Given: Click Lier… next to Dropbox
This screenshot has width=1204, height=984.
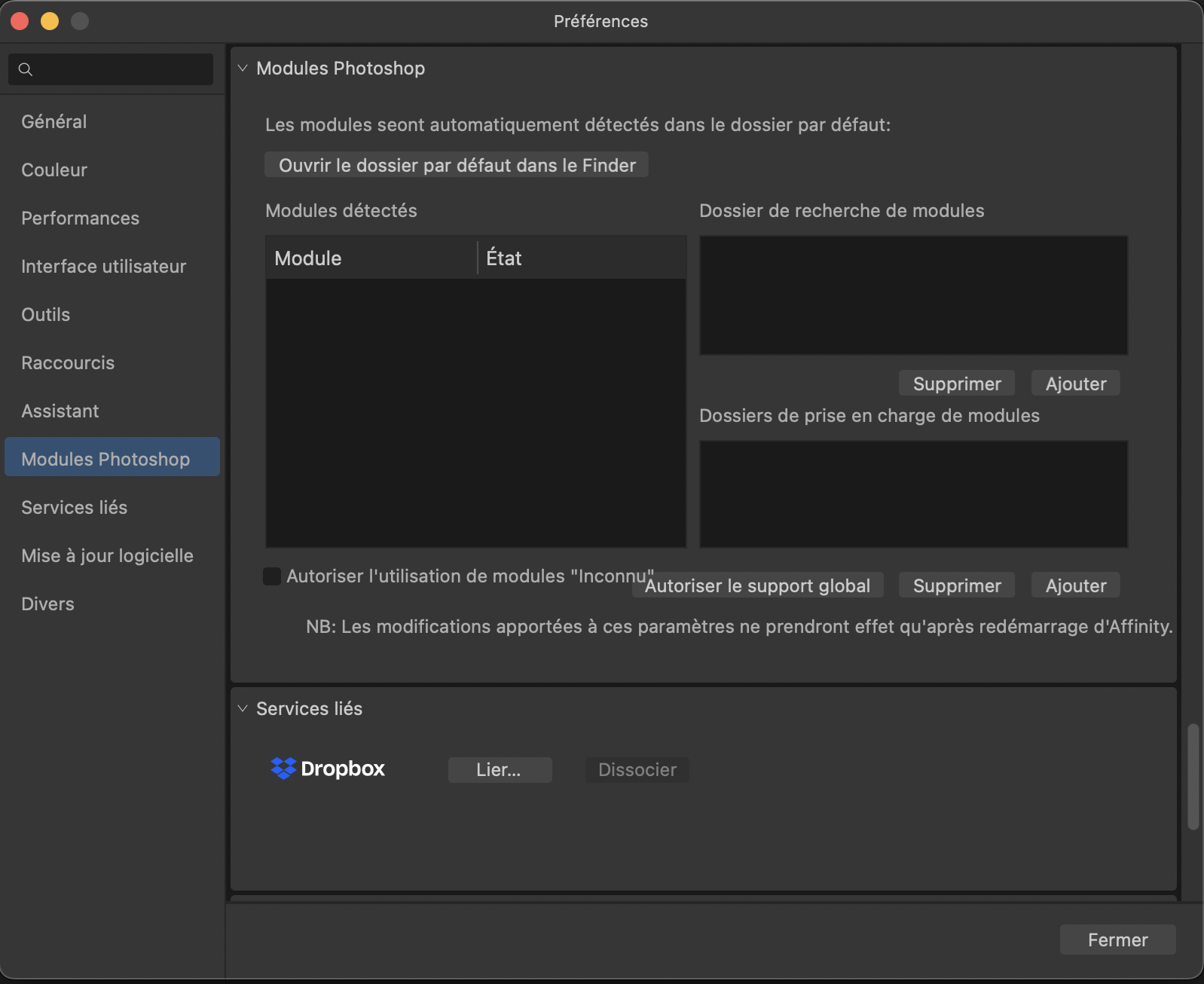Looking at the screenshot, I should 500,770.
